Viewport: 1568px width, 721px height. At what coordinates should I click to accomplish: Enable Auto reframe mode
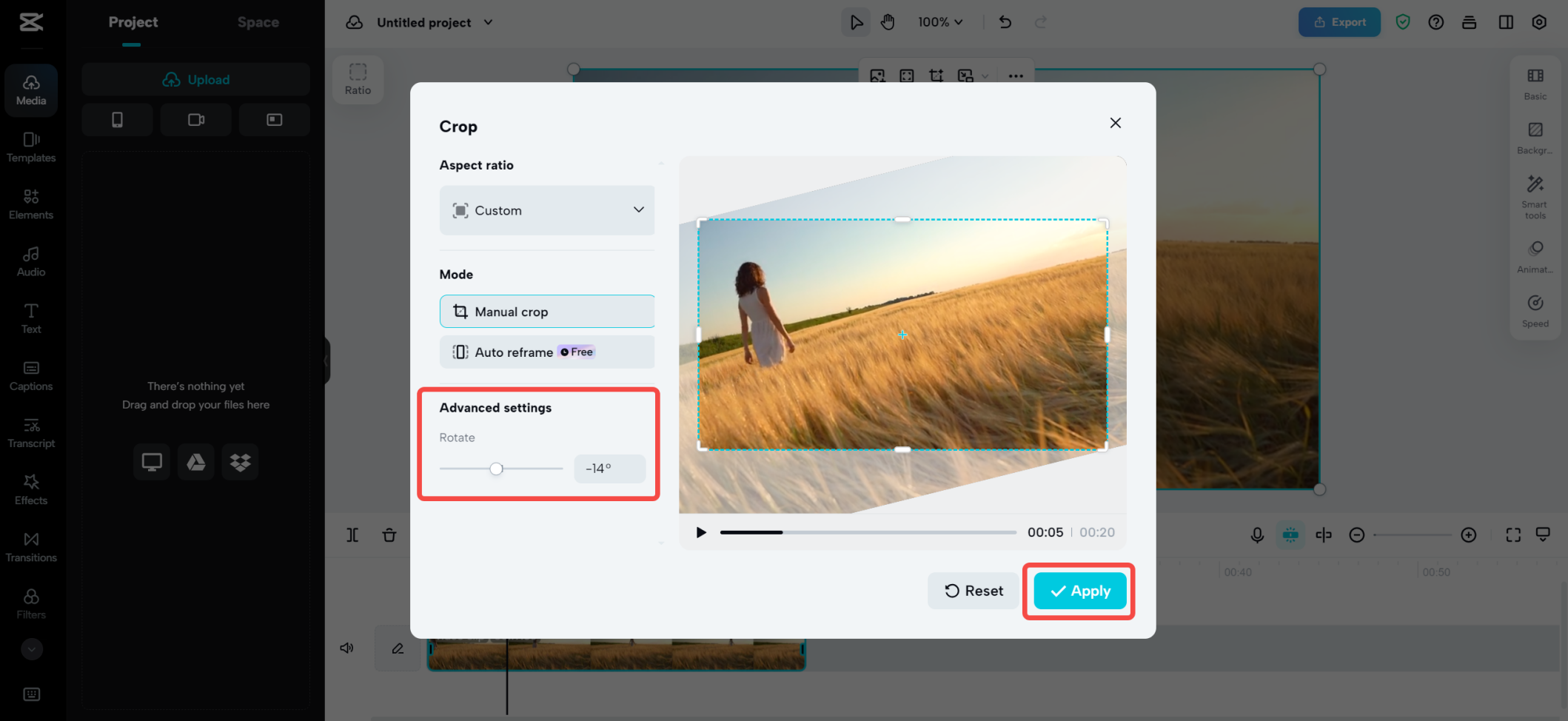point(546,352)
